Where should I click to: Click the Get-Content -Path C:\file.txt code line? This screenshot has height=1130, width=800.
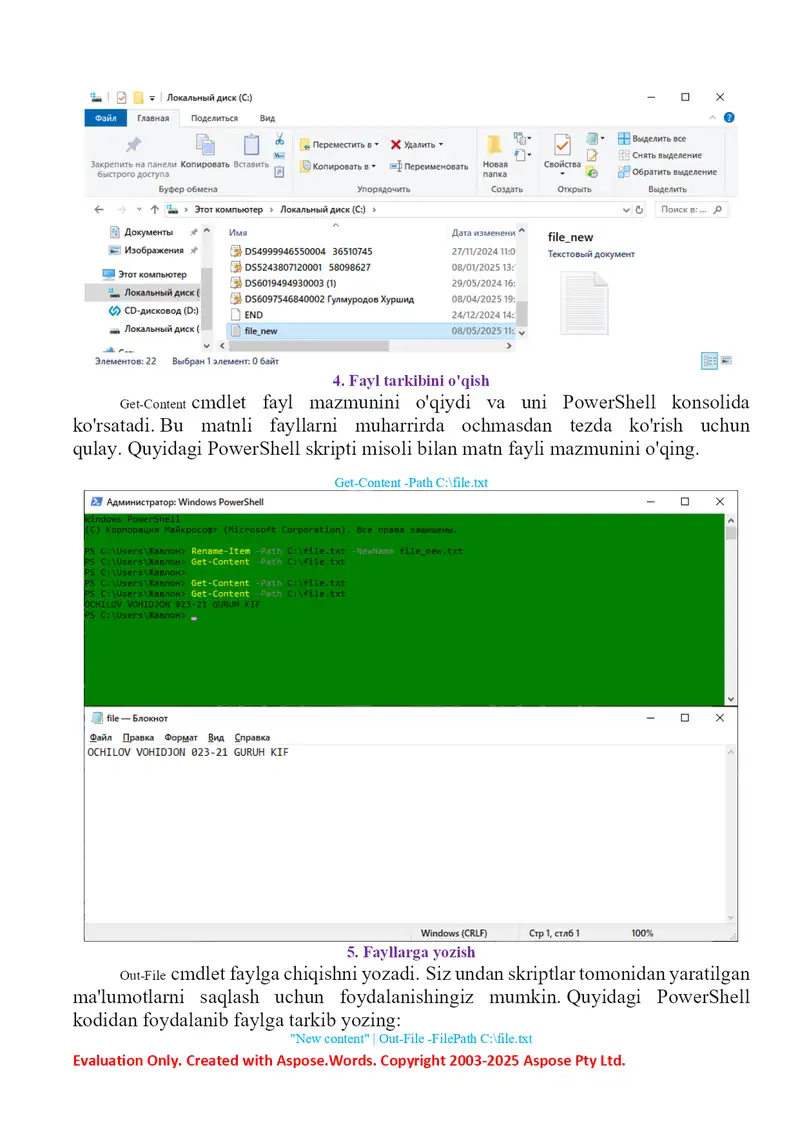tap(411, 483)
